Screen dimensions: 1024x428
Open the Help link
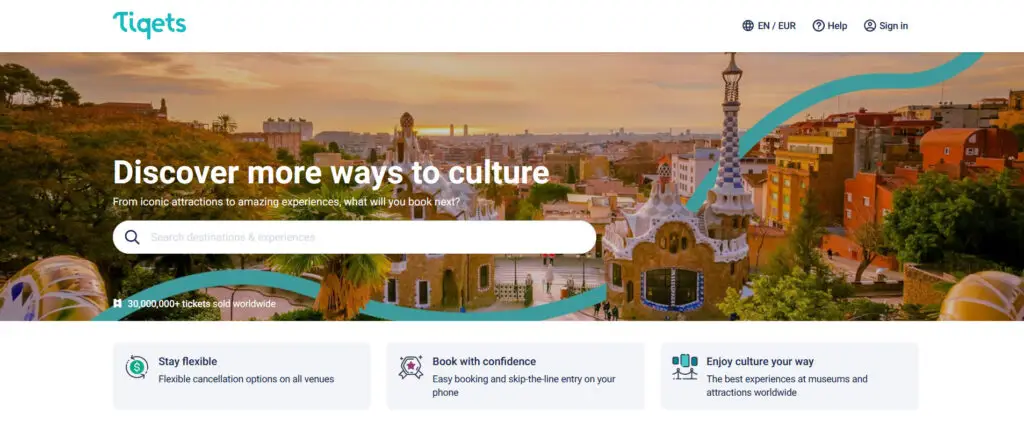(x=830, y=25)
